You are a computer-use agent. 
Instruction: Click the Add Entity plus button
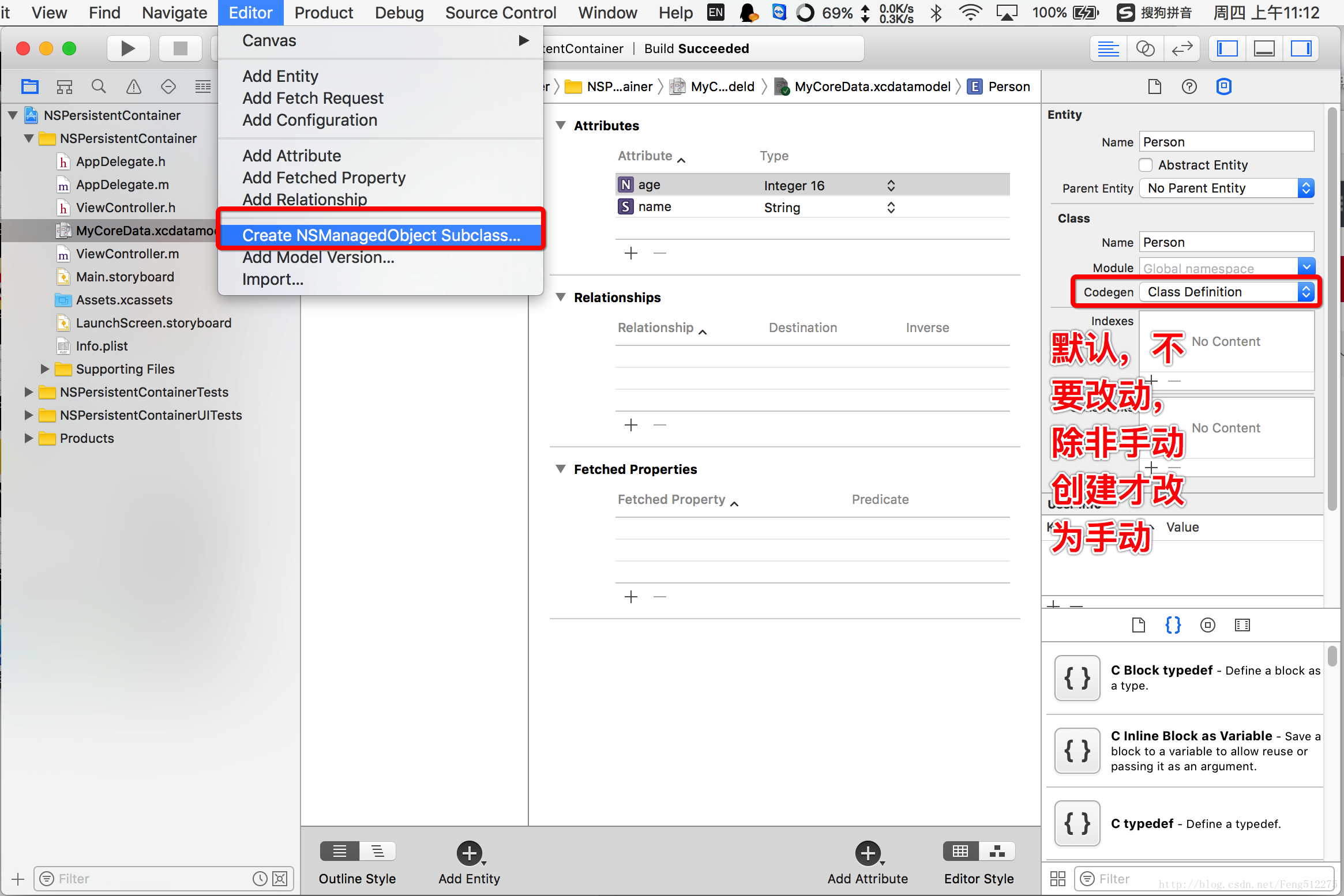469,853
